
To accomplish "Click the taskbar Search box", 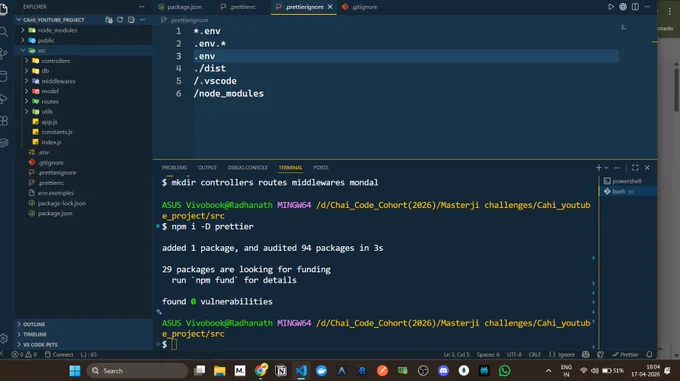I will click(x=137, y=371).
